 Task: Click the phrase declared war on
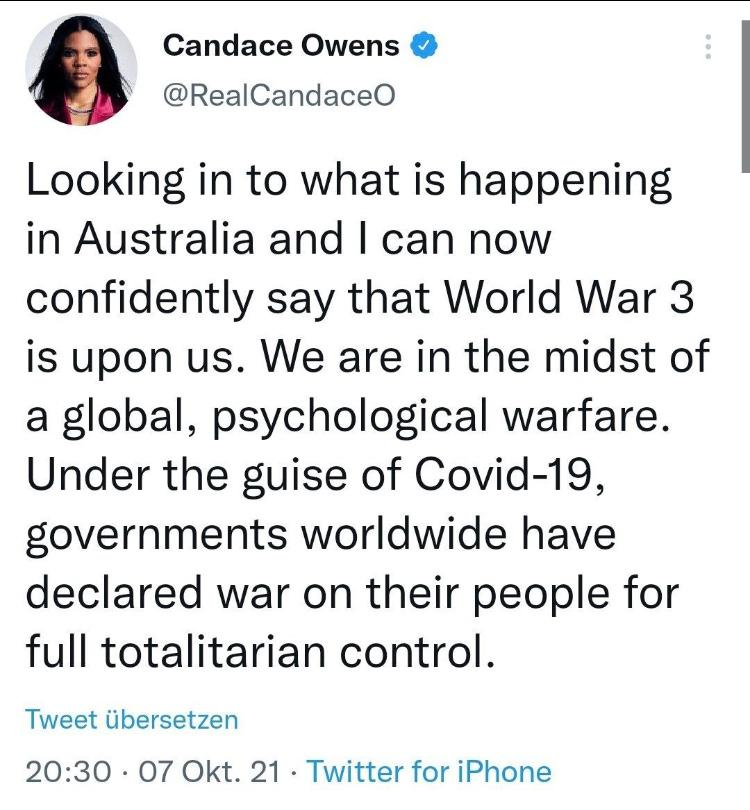pos(189,593)
